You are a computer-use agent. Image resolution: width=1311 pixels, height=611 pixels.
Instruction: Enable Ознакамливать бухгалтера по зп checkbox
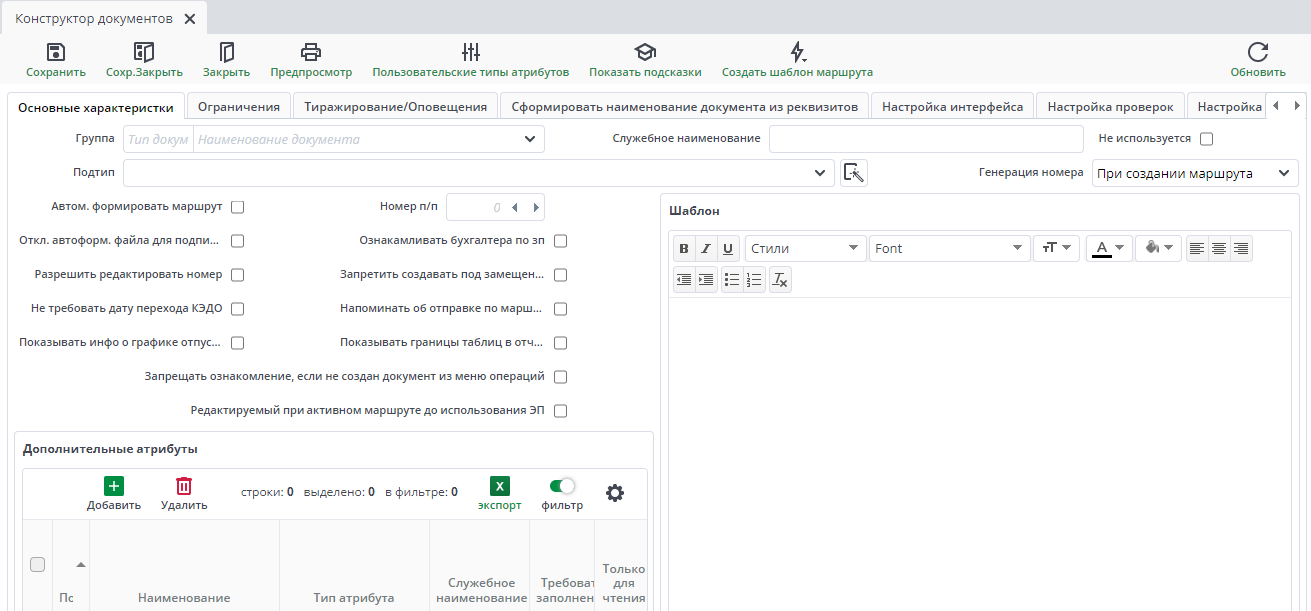click(x=561, y=241)
